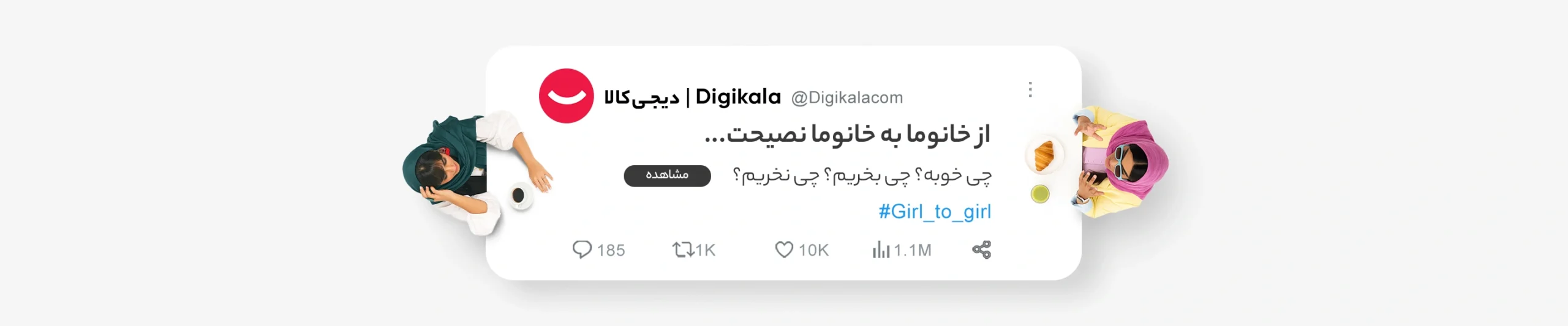Click the red Digikala smile logo avatar
1568x326 pixels.
pos(566,96)
